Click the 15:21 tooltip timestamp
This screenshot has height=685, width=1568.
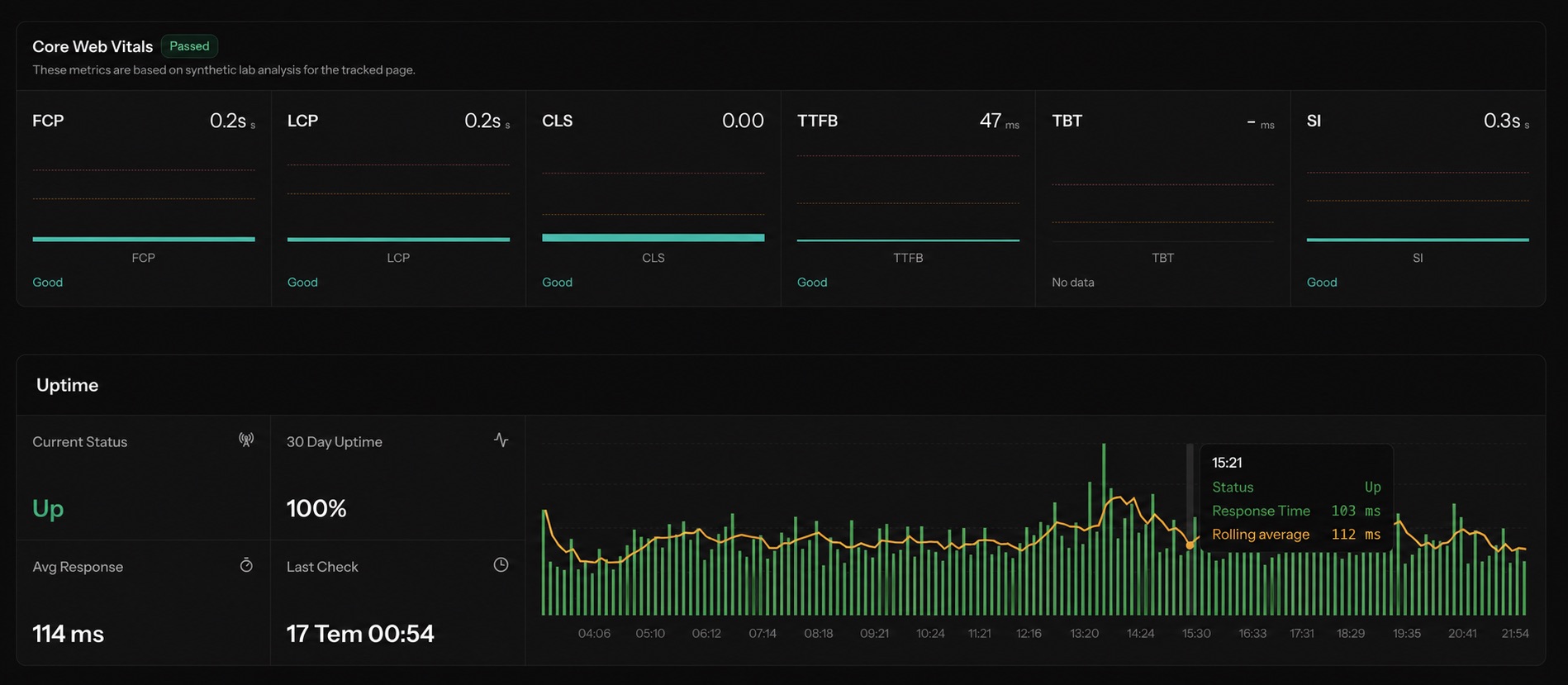click(1227, 463)
